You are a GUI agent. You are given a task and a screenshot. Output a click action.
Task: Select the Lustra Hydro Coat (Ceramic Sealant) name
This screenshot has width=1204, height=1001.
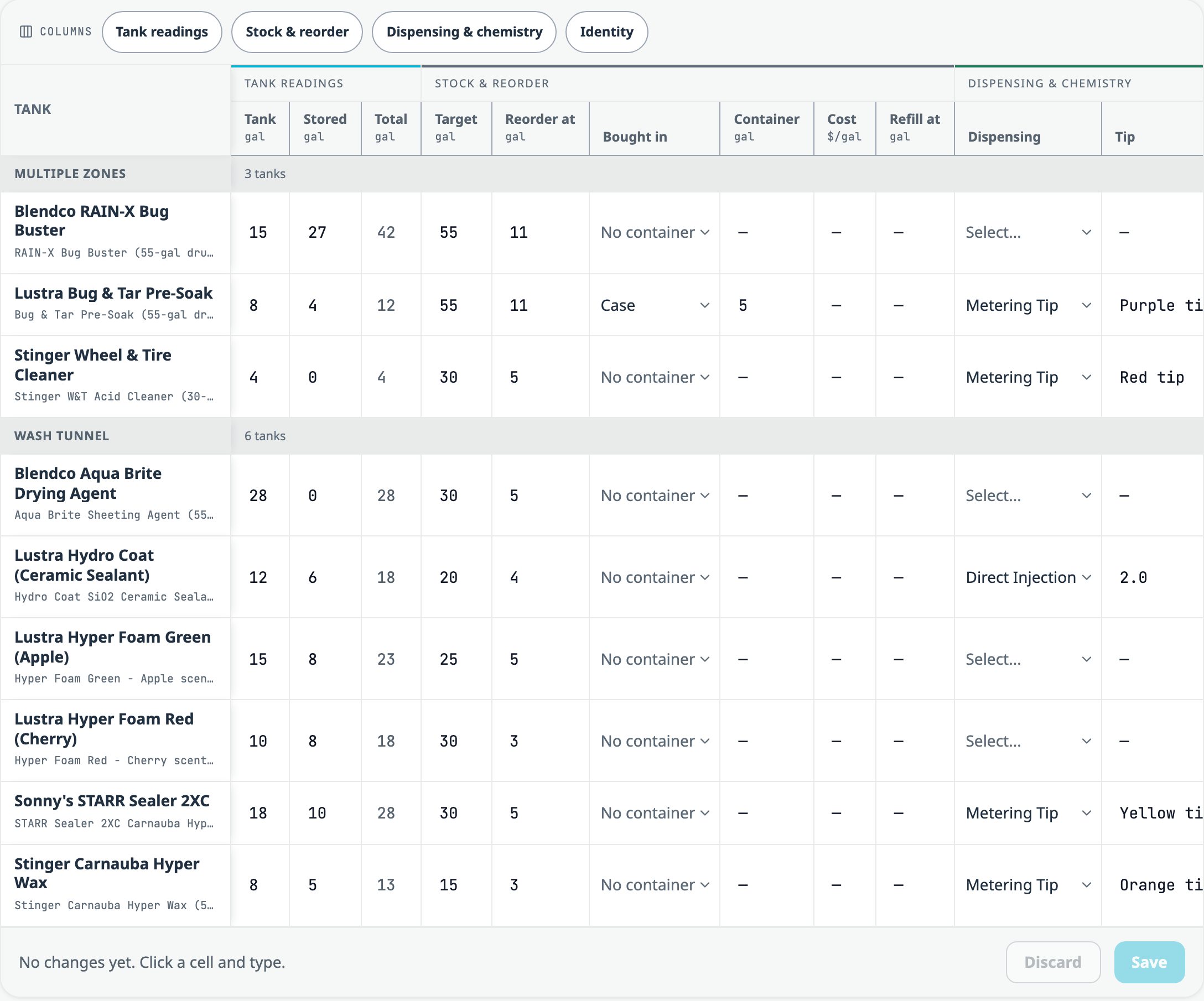pos(84,565)
